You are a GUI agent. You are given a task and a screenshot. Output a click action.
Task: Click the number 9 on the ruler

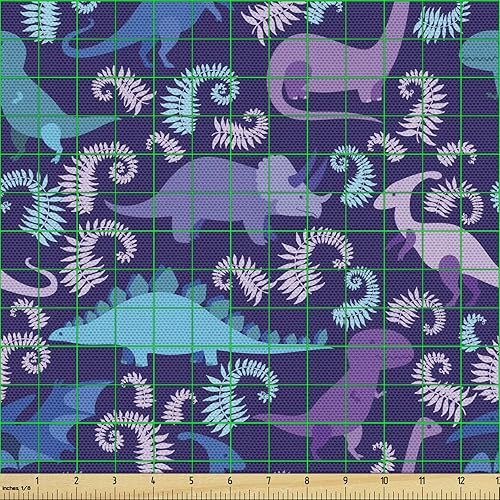[x=345, y=481]
